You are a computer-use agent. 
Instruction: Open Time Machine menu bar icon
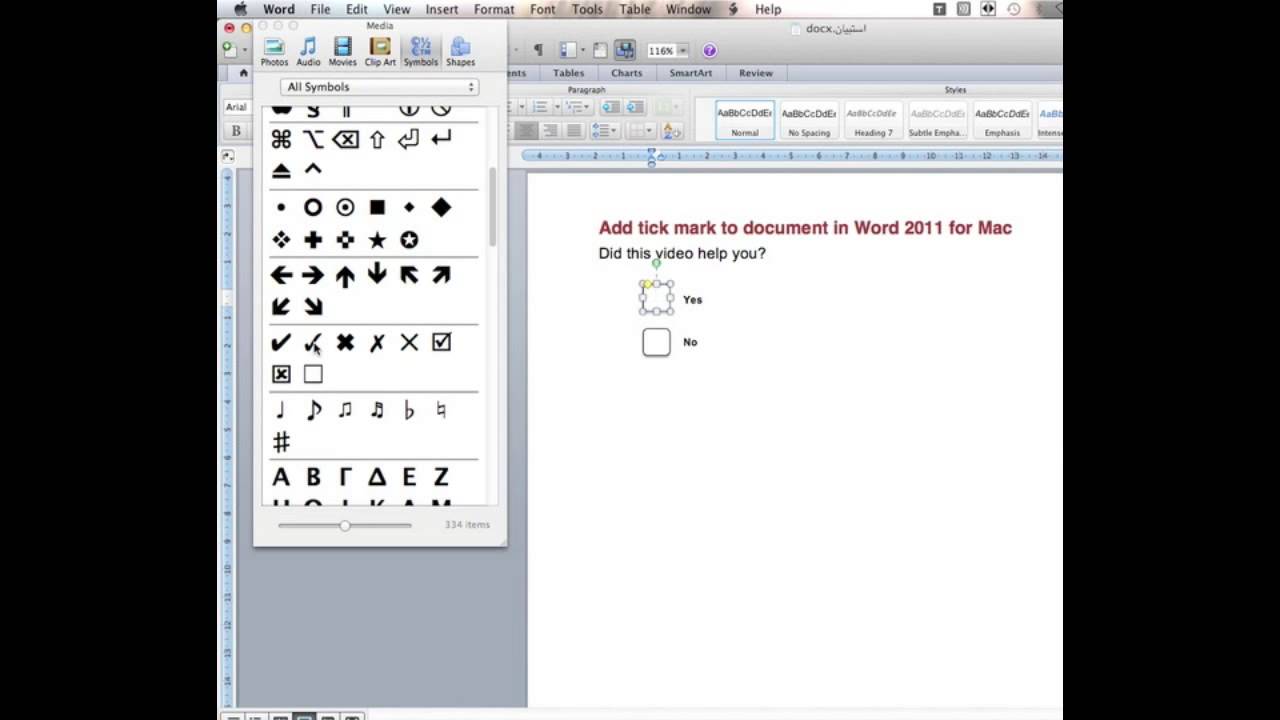coord(1014,9)
